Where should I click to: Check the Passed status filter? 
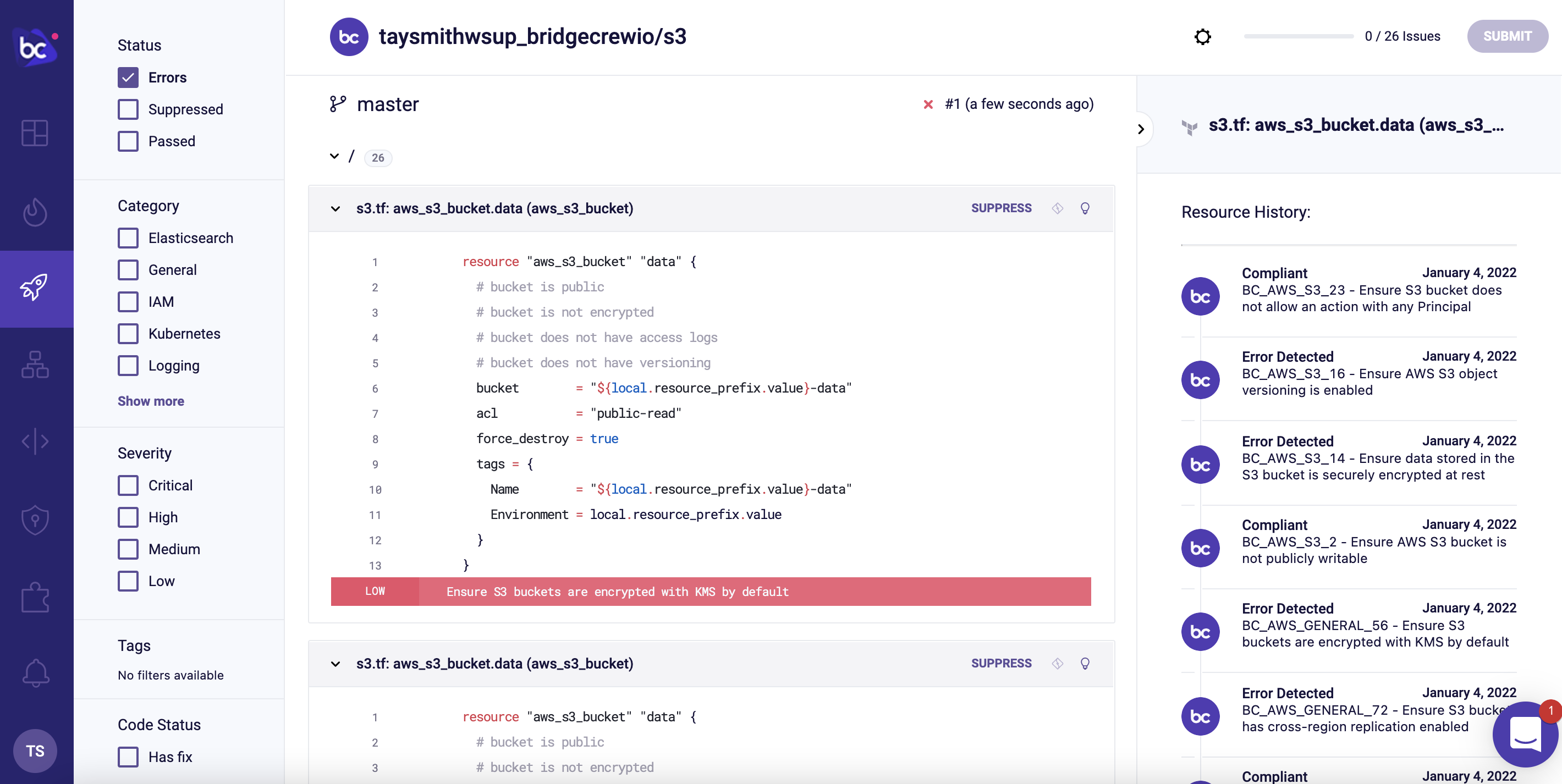128,141
